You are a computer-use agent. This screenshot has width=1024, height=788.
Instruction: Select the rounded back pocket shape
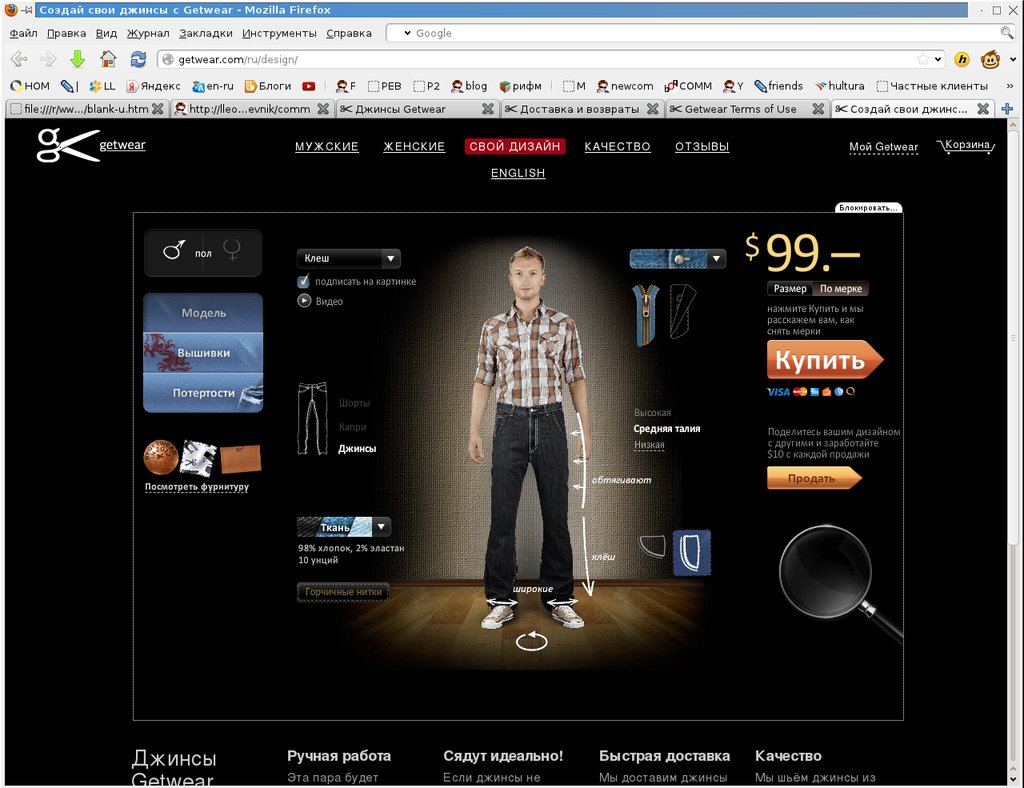click(651, 545)
